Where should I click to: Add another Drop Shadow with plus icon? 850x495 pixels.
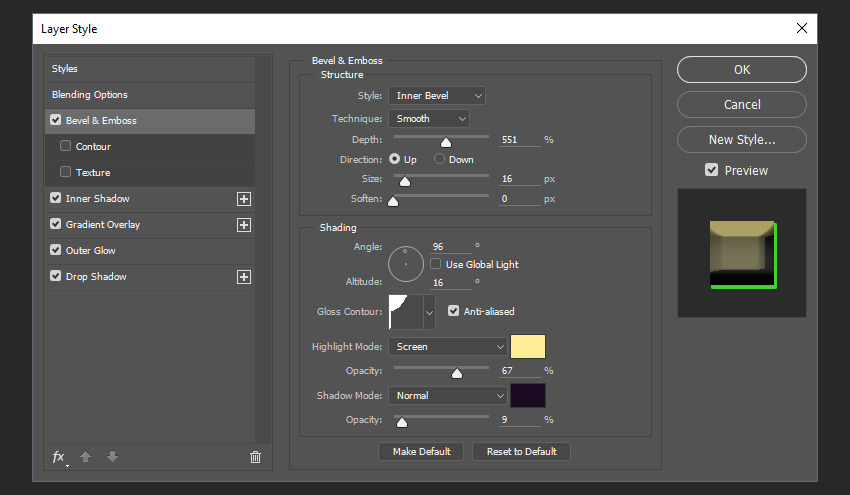pyautogui.click(x=243, y=277)
